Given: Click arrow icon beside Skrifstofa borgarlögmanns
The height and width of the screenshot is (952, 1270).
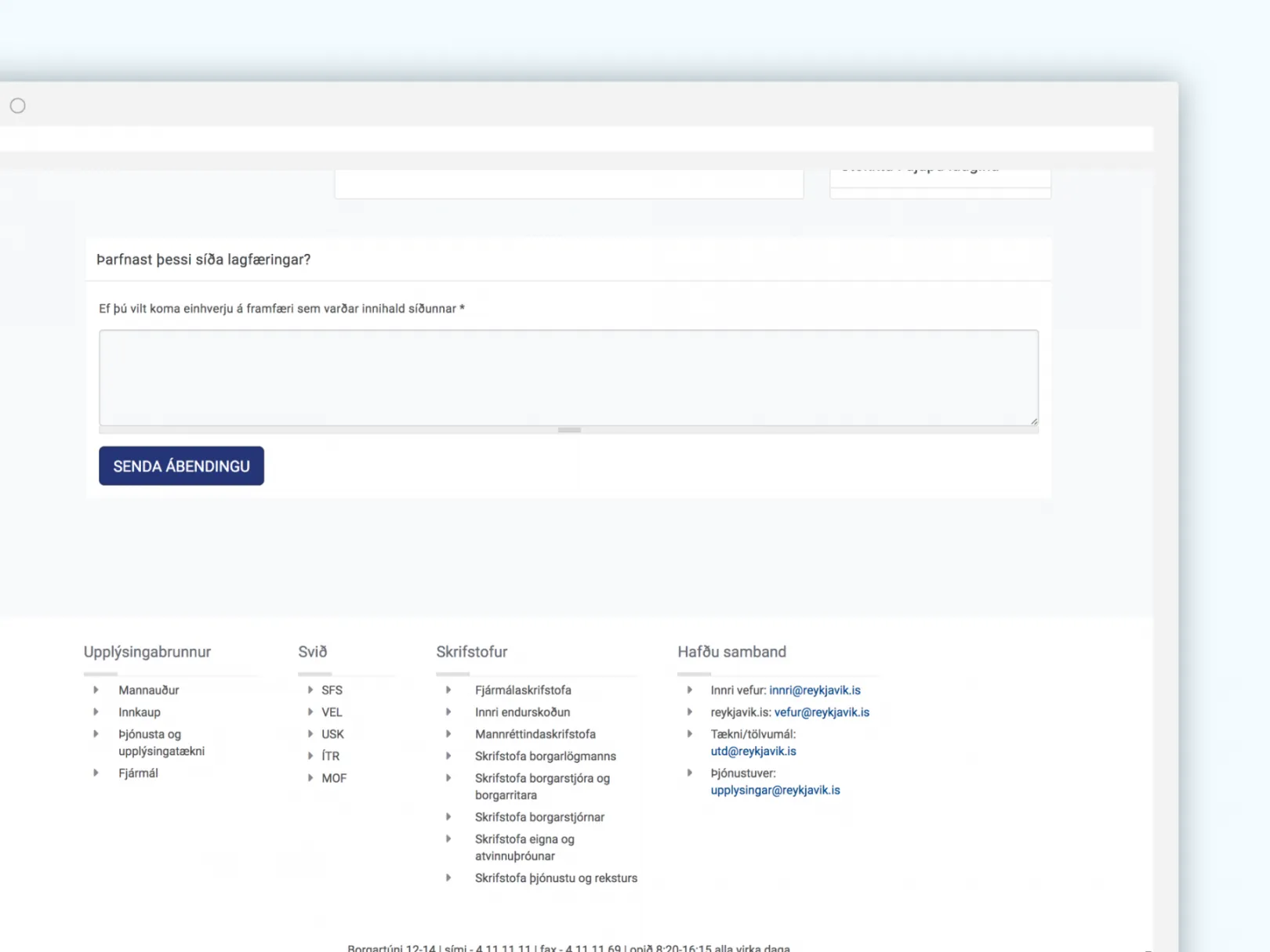Looking at the screenshot, I should (x=448, y=756).
